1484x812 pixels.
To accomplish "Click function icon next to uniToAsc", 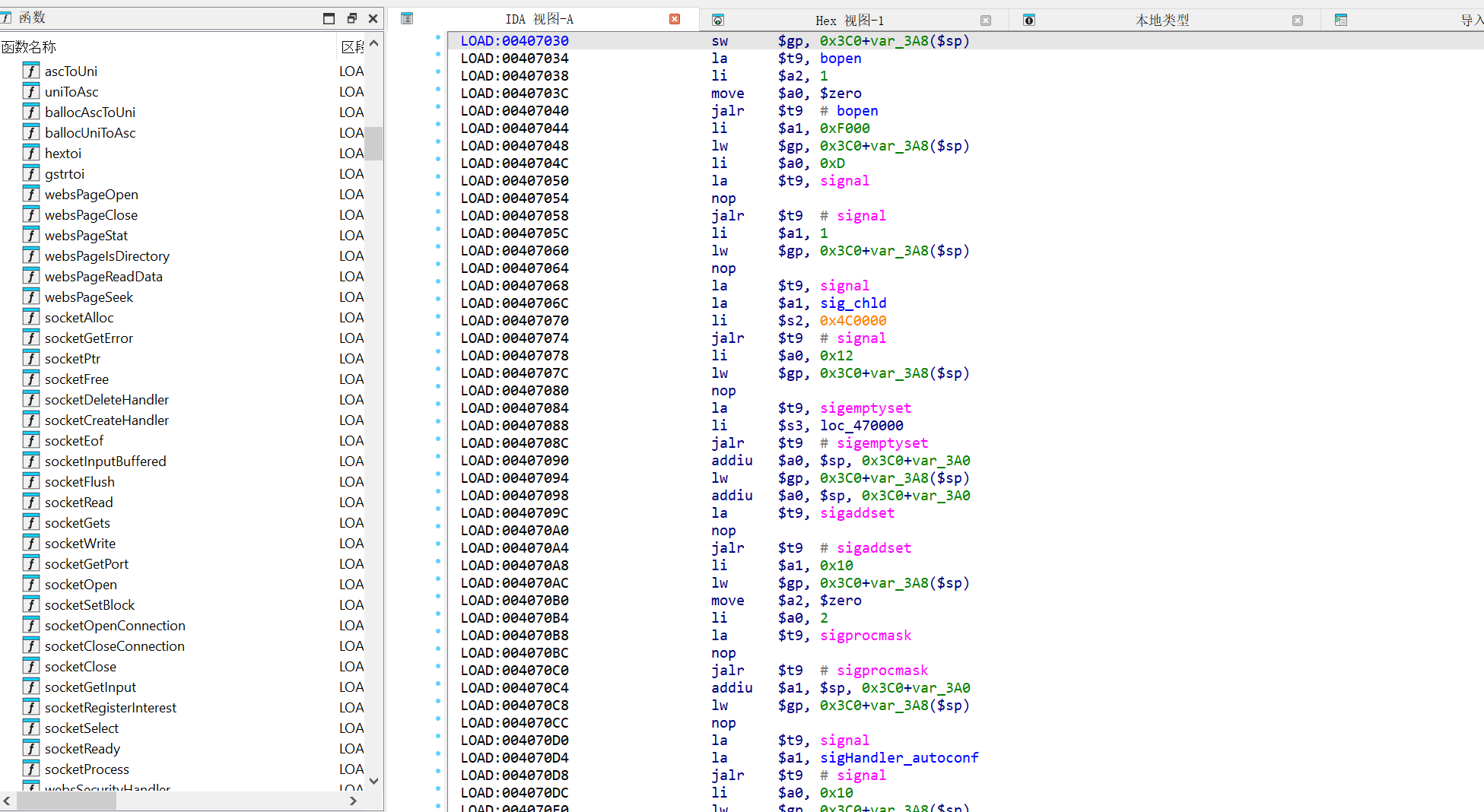I will [x=31, y=91].
